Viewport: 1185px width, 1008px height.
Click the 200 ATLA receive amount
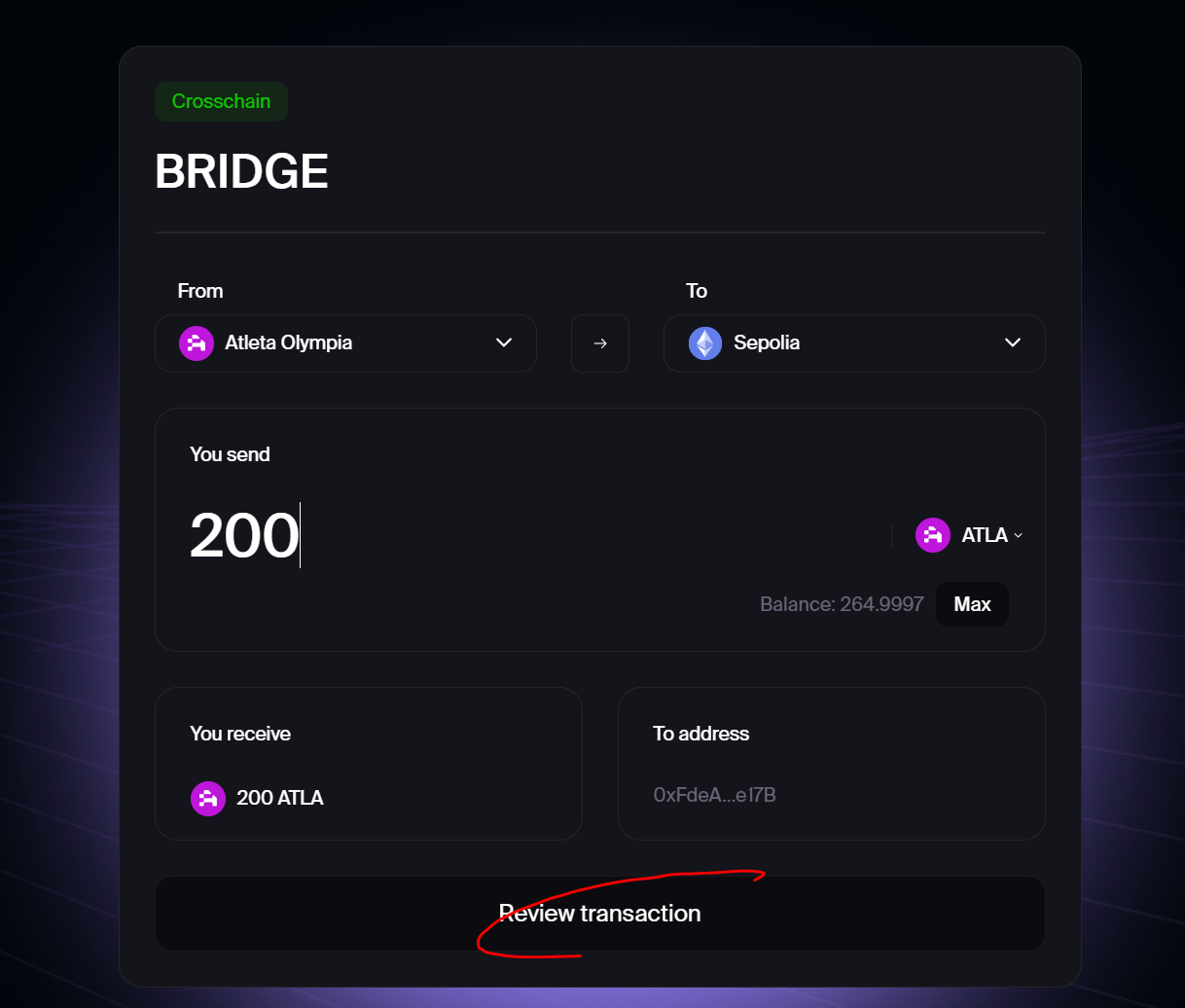pos(280,798)
